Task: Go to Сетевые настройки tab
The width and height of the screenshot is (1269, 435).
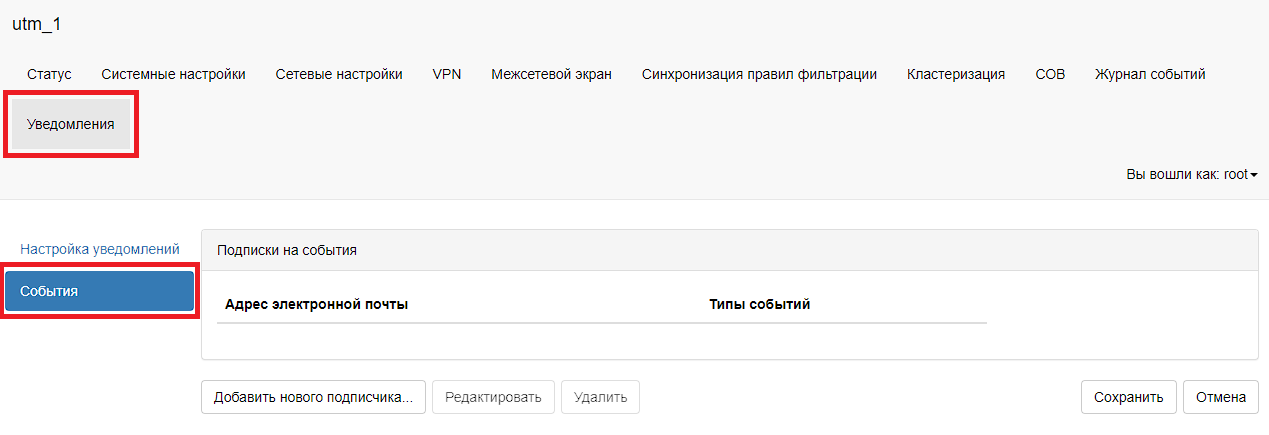Action: 339,74
